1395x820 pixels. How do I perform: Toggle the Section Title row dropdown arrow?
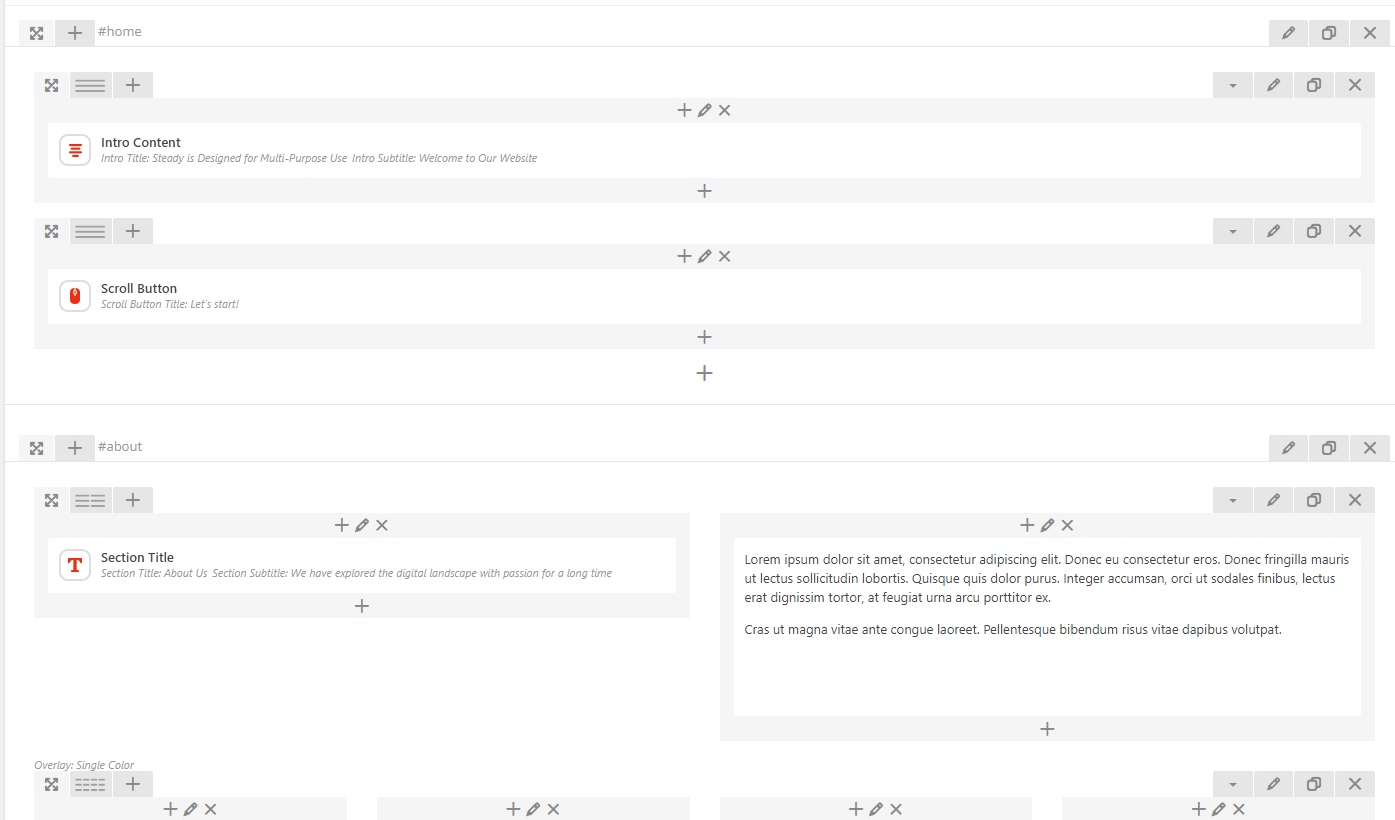point(1233,501)
